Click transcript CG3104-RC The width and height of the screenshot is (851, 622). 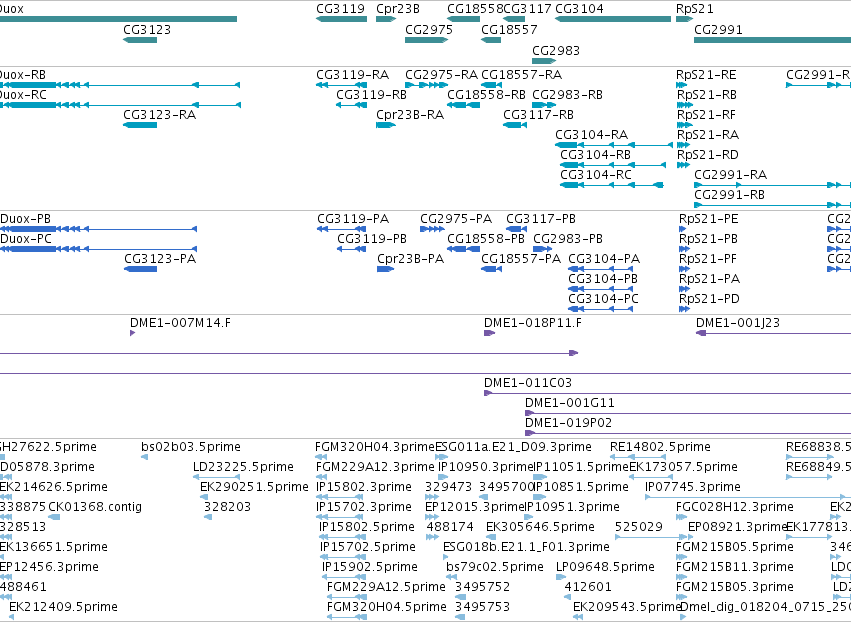(596, 175)
